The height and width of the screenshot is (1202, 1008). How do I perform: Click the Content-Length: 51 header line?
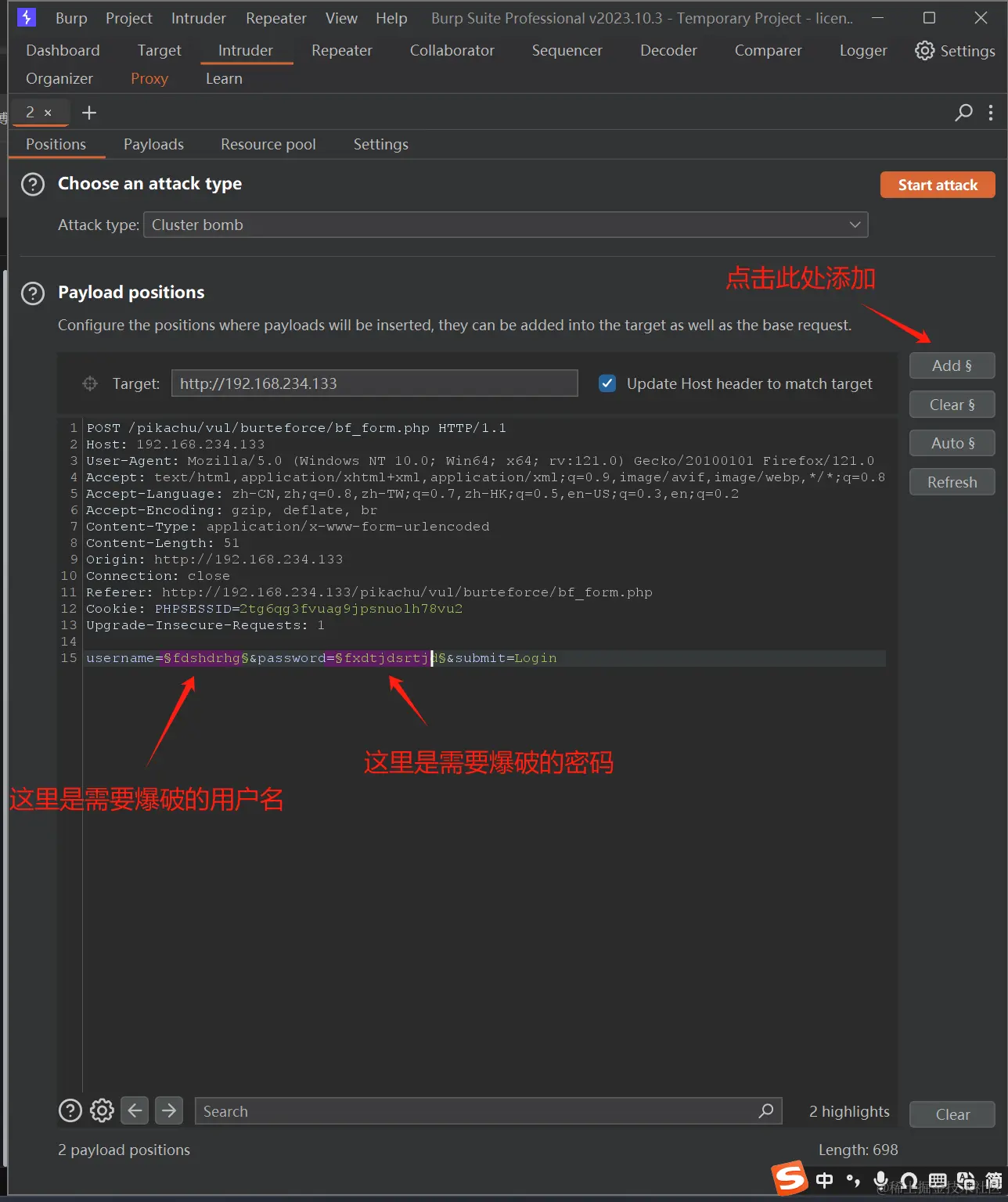click(x=163, y=543)
